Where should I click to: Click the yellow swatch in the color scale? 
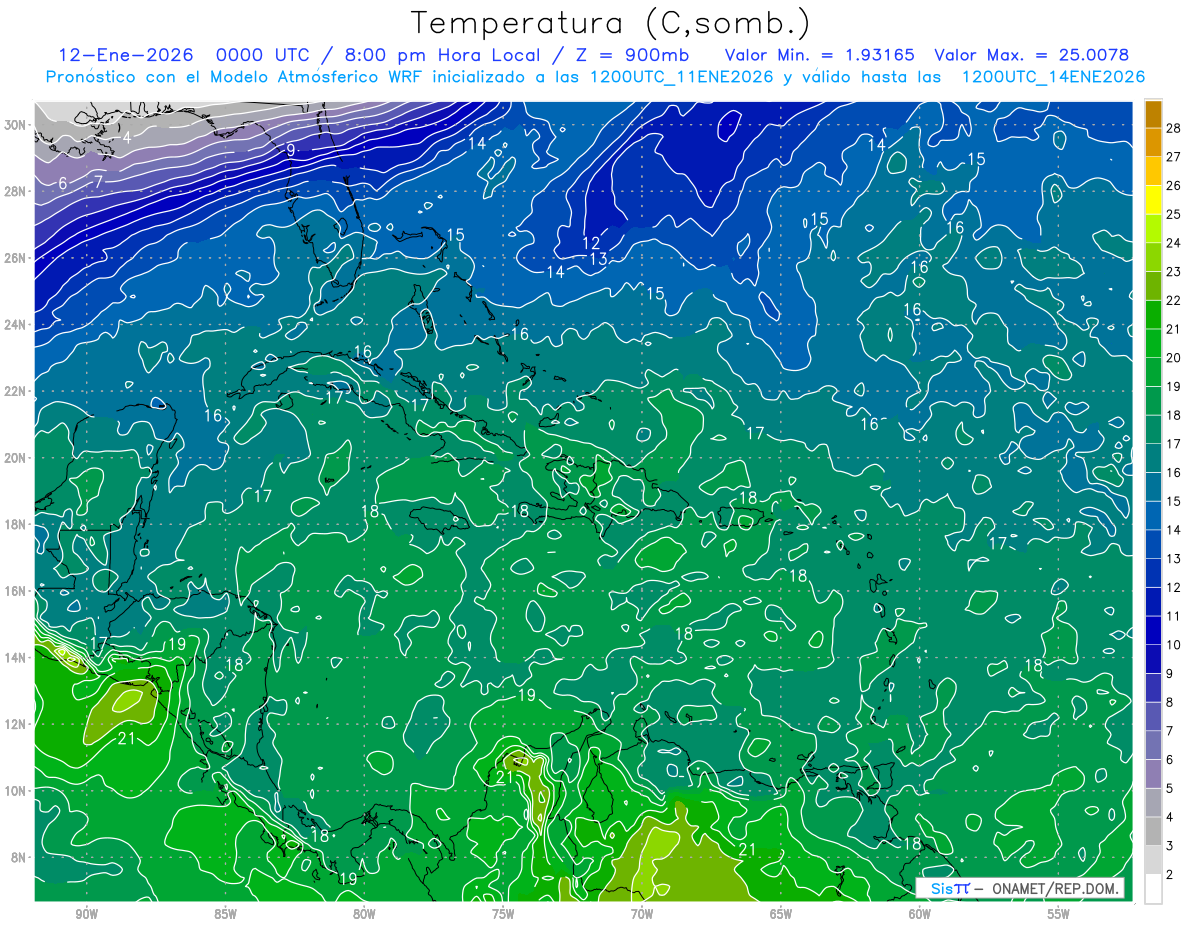[x=1153, y=200]
